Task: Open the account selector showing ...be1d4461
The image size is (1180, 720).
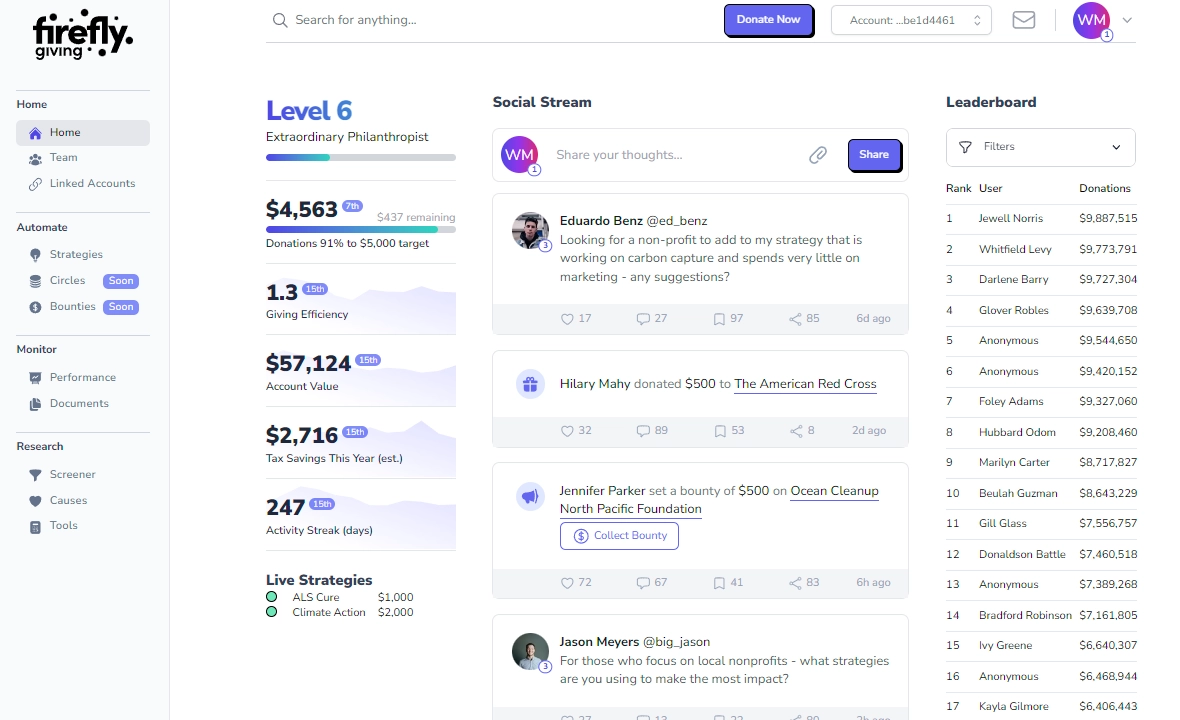Action: tap(910, 19)
